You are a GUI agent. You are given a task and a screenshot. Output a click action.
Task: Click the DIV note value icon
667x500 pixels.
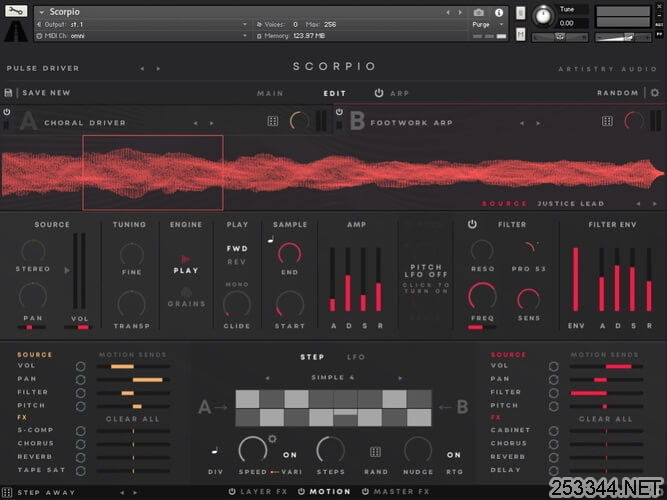click(x=215, y=450)
